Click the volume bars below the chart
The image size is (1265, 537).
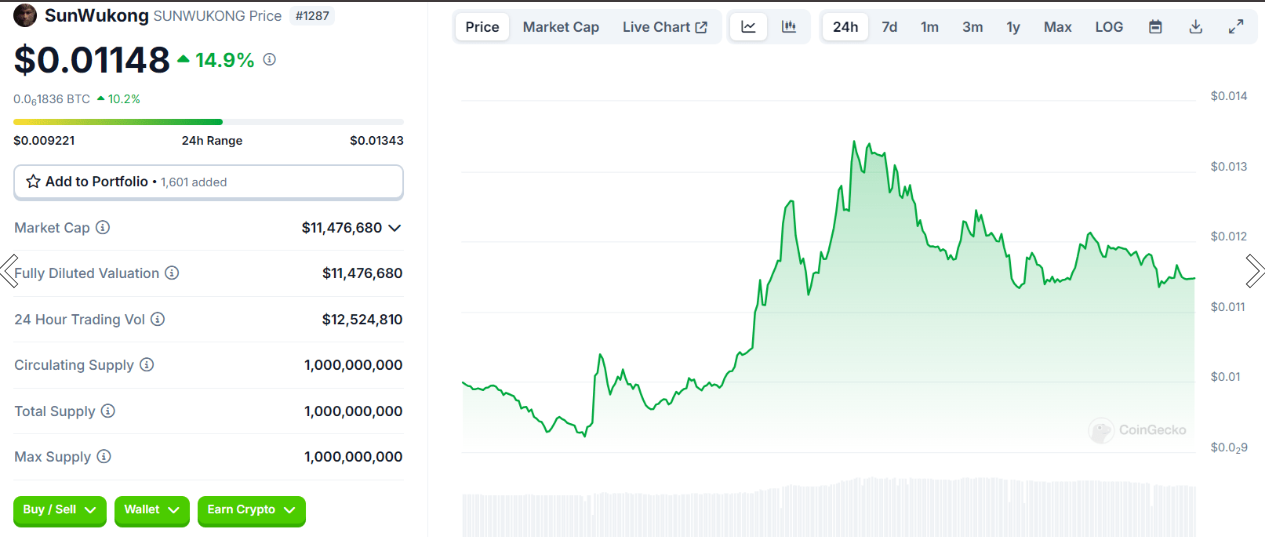(x=828, y=508)
